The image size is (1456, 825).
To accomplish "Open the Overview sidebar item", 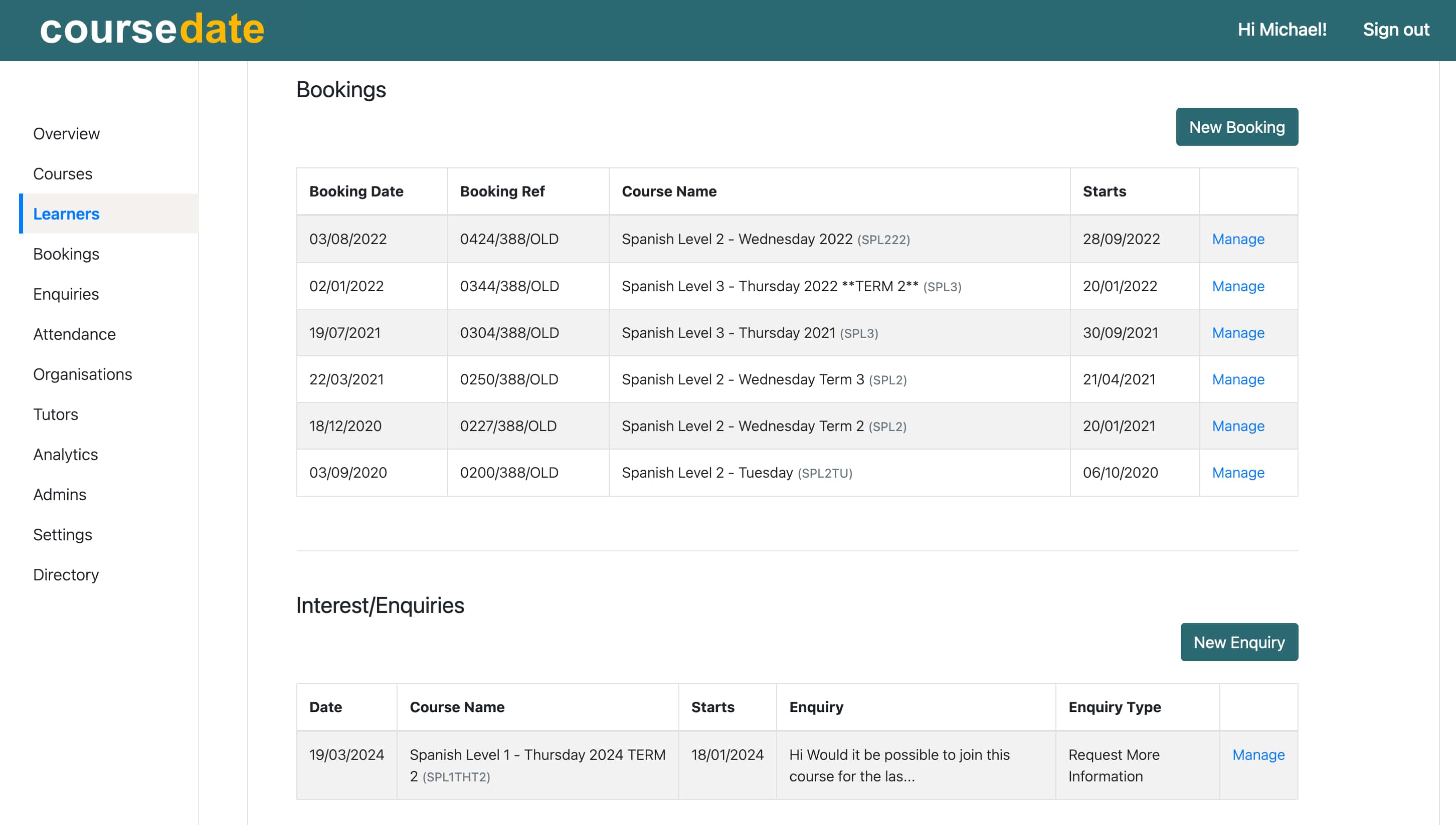I will [x=66, y=134].
